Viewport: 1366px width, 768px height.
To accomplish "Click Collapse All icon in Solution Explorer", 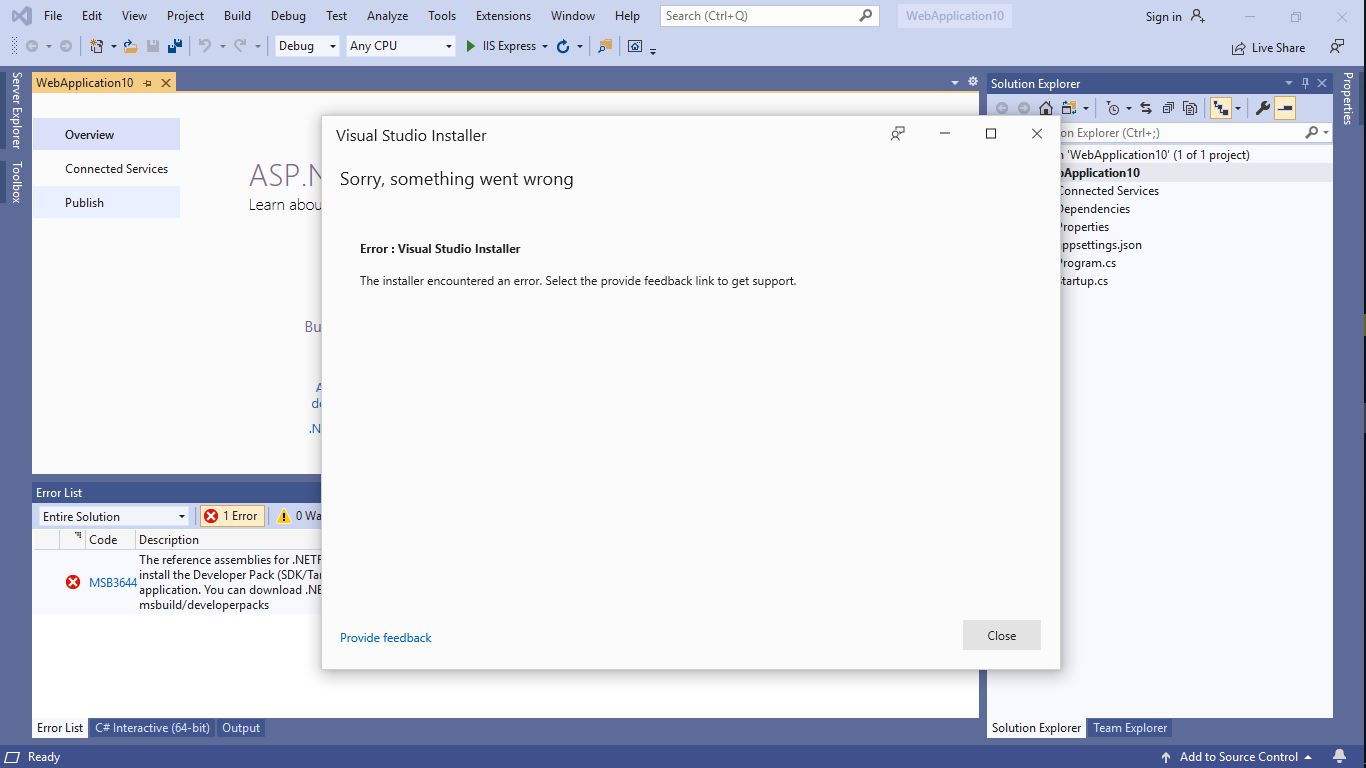I will 1168,108.
